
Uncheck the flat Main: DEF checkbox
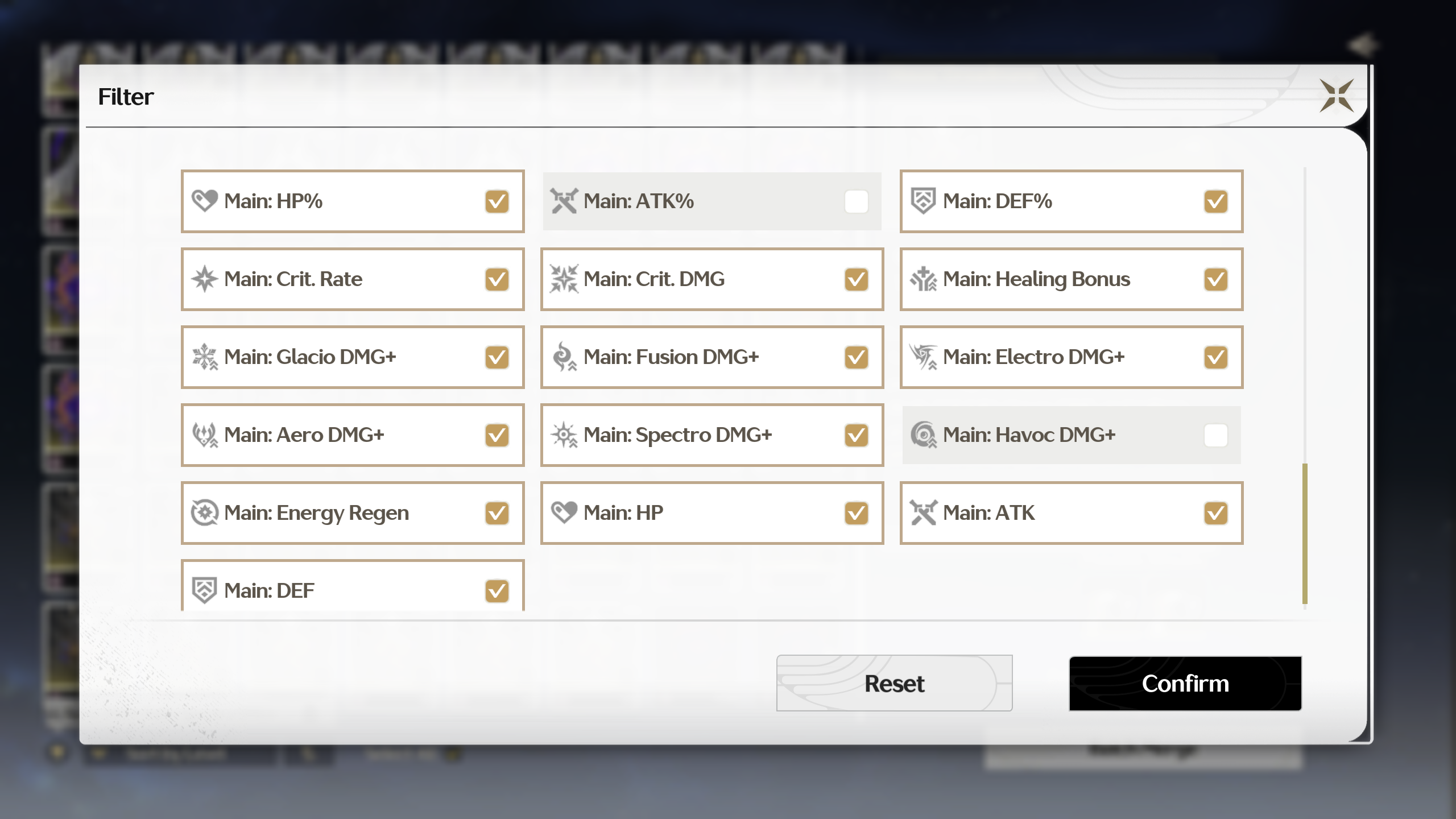point(497,591)
